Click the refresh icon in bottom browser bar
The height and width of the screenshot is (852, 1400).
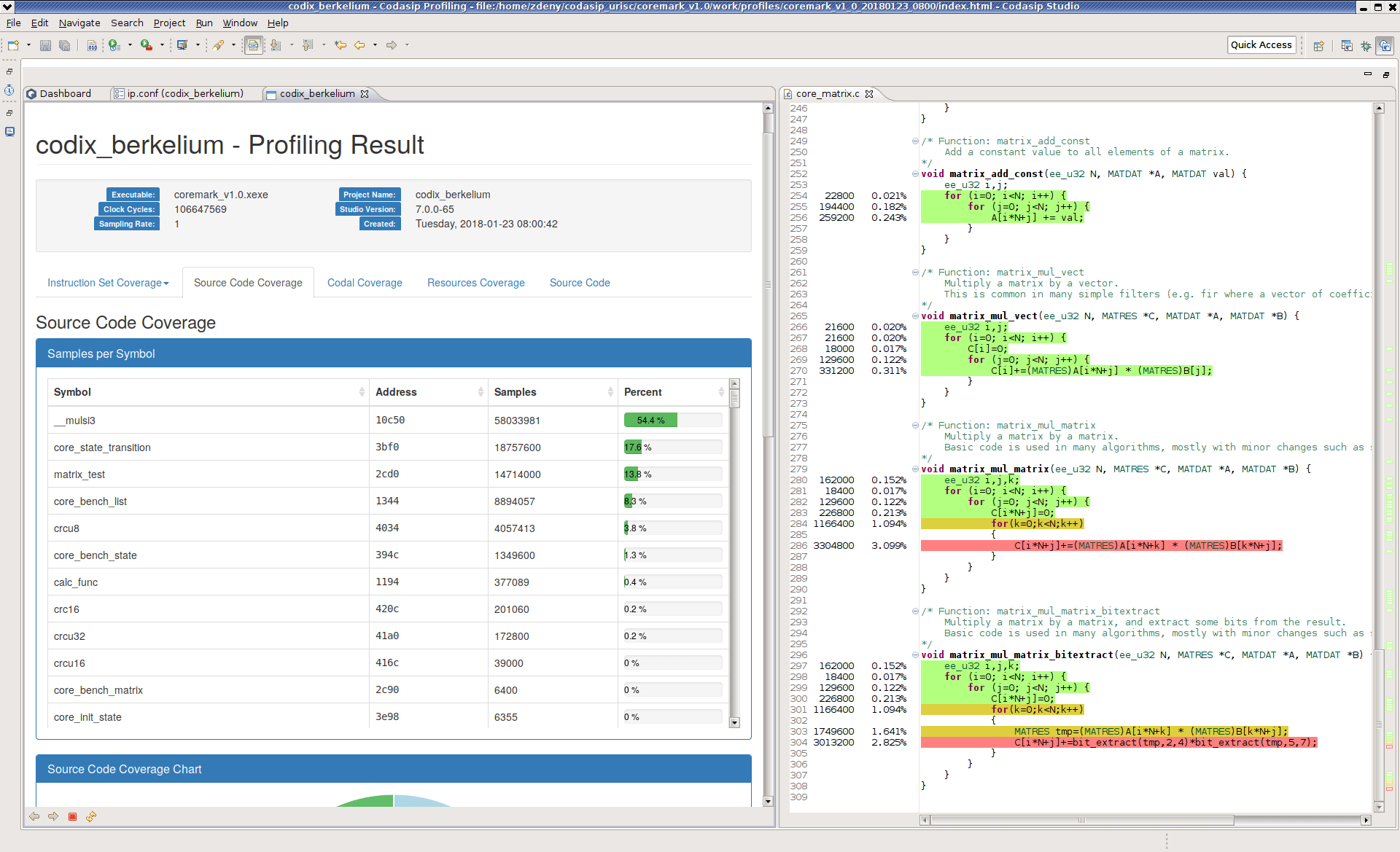pos(91,816)
